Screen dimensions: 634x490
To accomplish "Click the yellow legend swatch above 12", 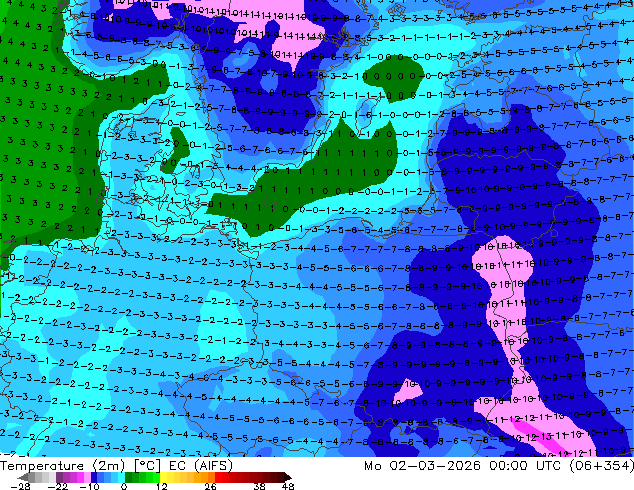I will [x=163, y=477].
